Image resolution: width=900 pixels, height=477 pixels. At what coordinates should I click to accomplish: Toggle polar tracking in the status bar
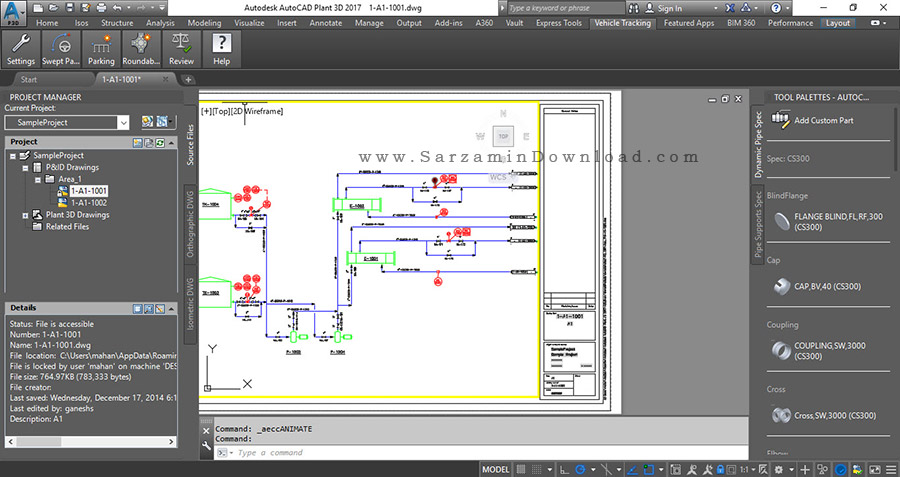click(x=580, y=469)
